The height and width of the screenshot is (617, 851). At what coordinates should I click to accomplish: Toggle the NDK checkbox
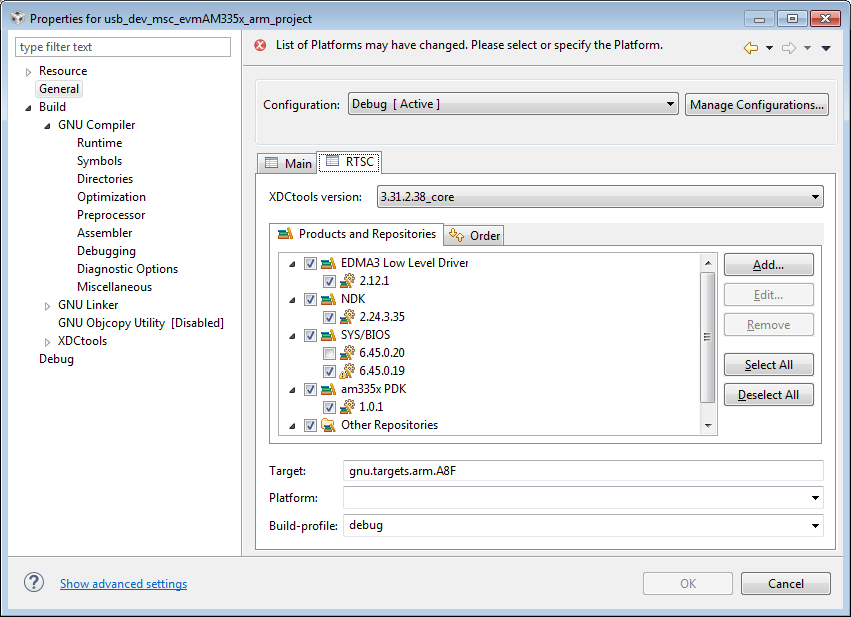point(310,299)
